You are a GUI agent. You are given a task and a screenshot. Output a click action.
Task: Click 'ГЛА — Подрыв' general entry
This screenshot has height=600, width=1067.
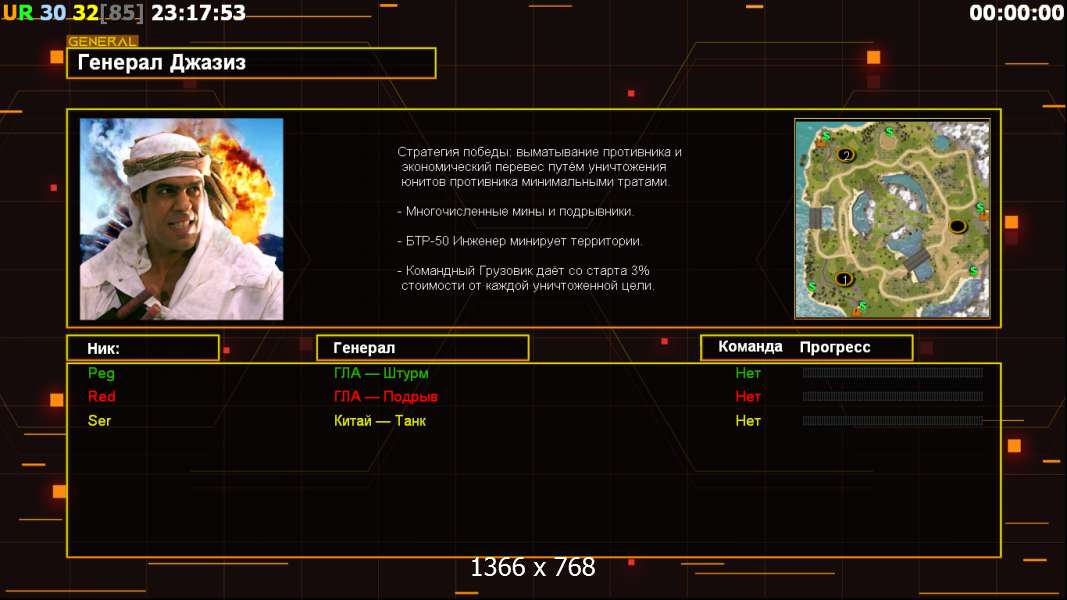[x=386, y=397]
